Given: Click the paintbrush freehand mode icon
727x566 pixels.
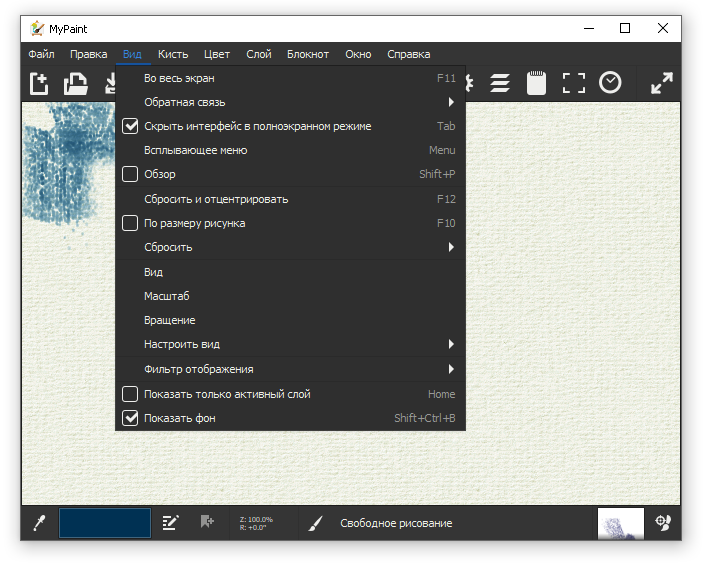Looking at the screenshot, I should pyautogui.click(x=316, y=523).
